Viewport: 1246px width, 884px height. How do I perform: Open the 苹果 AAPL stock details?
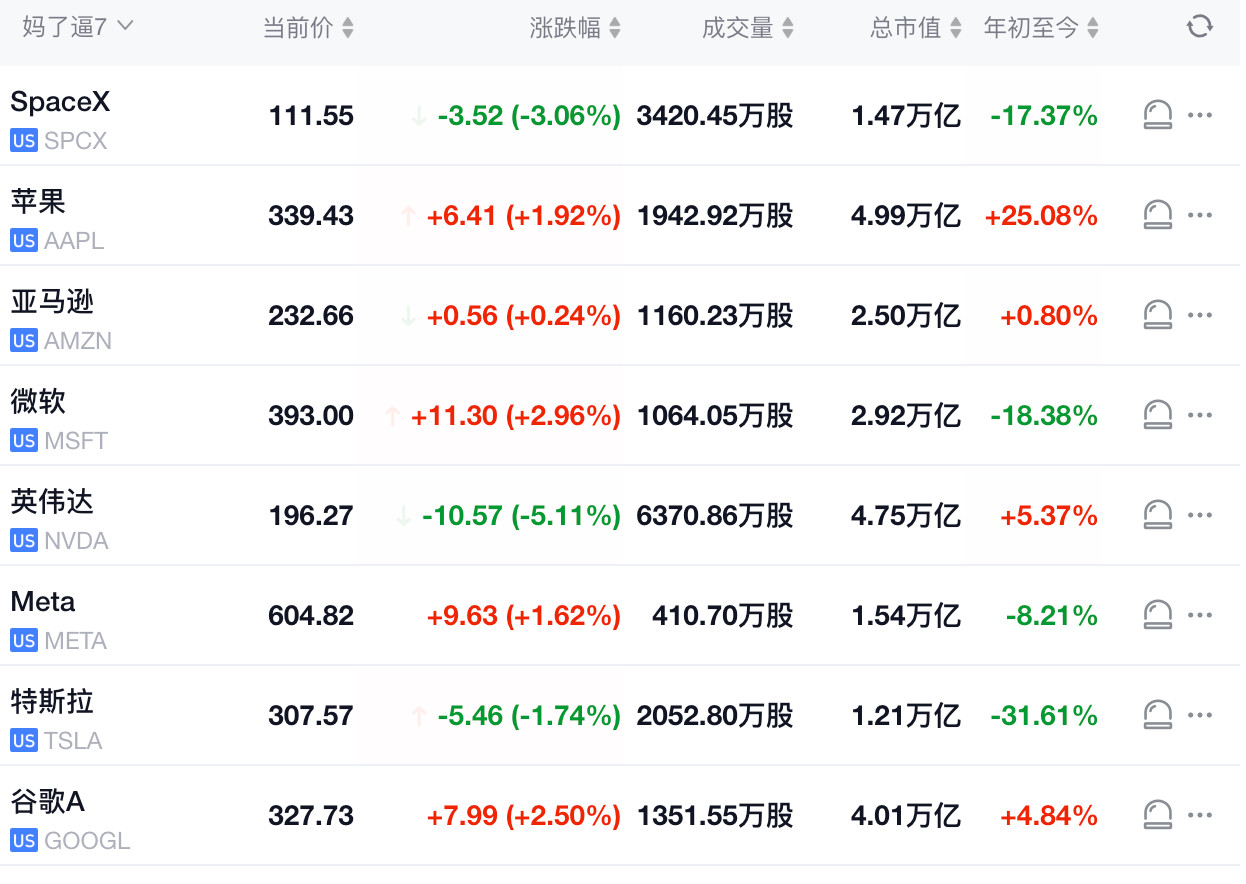[x=620, y=216]
